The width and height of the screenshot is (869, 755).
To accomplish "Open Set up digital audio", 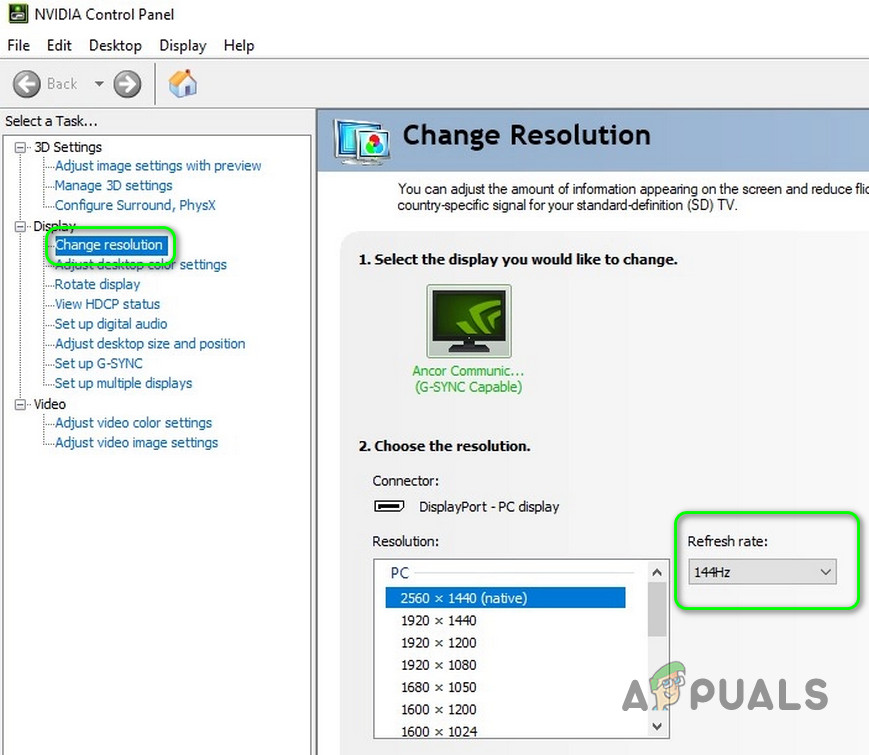I will (111, 324).
